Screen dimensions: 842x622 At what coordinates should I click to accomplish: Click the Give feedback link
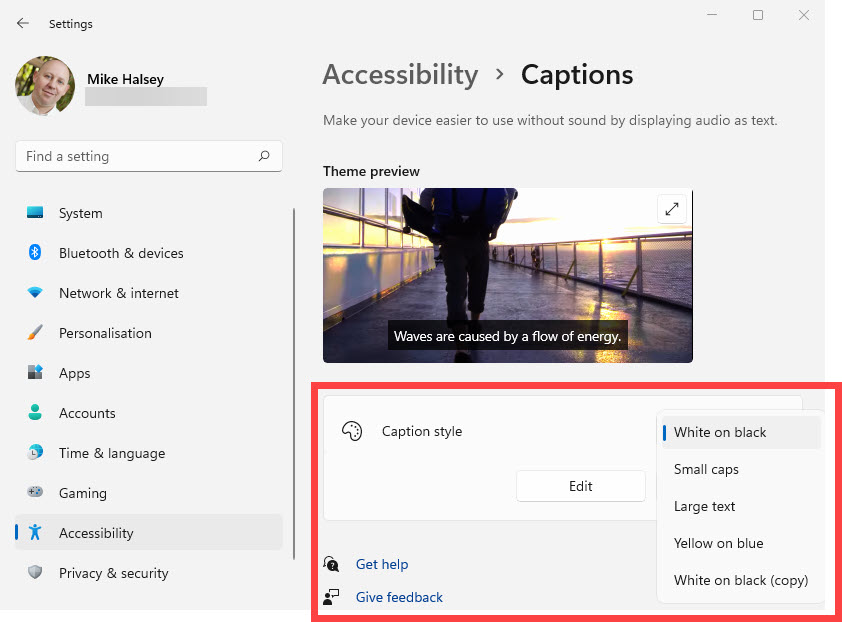tap(399, 597)
